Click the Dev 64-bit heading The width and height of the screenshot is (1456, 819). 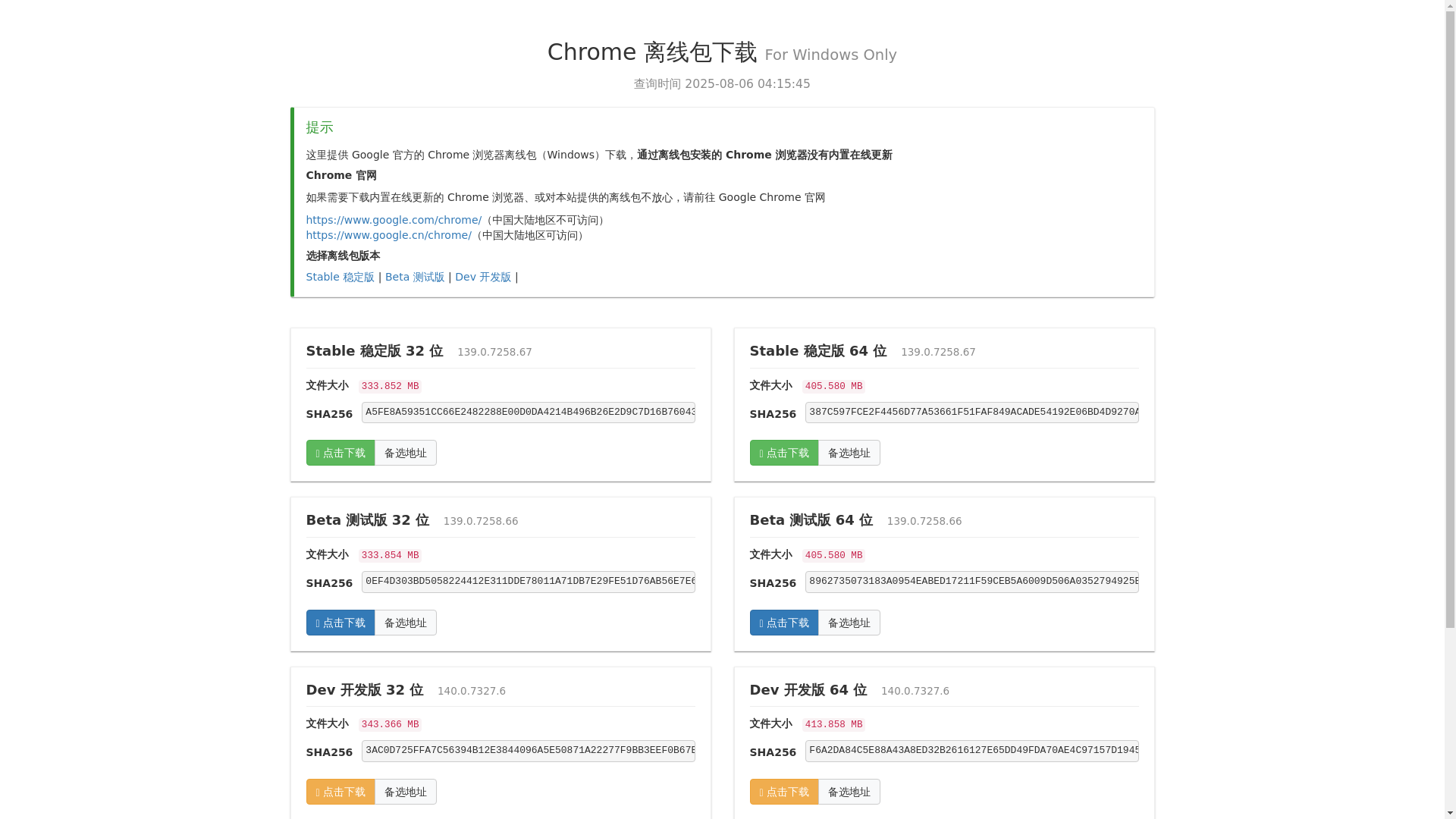coord(808,690)
